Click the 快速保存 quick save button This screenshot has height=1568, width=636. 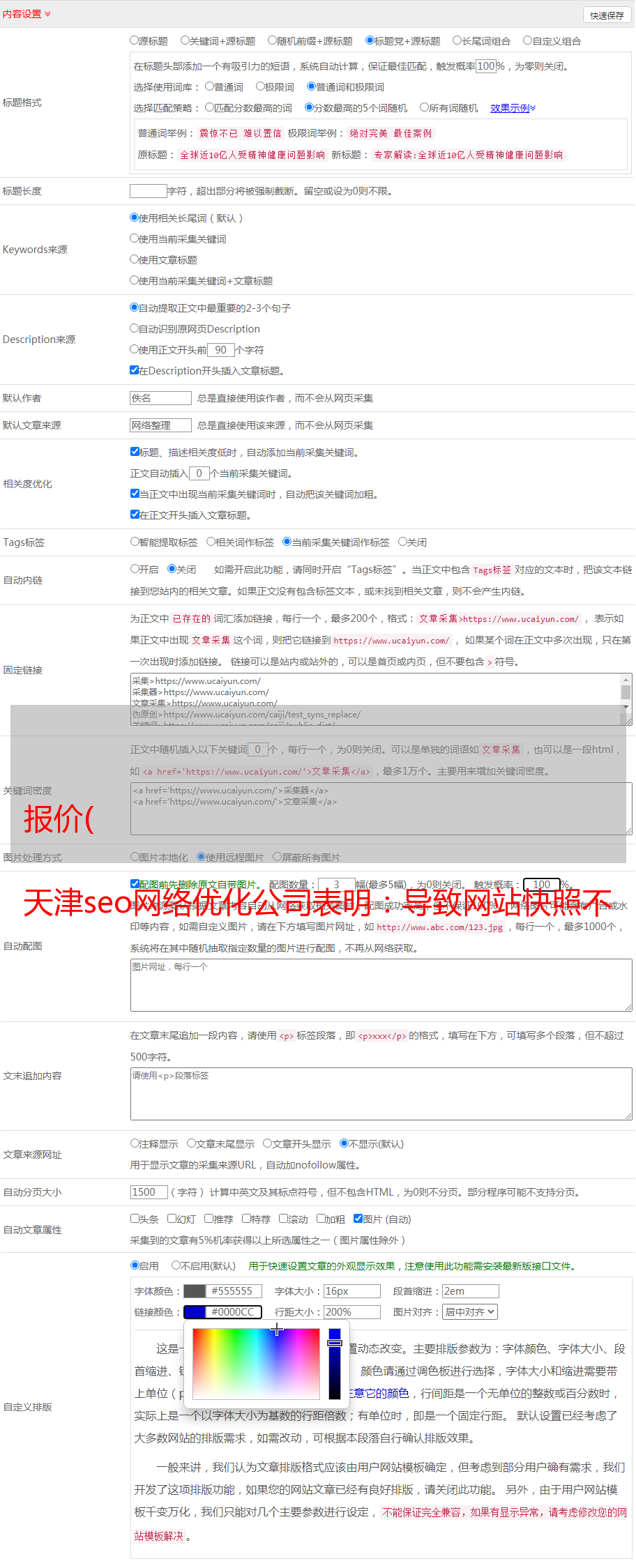pos(606,15)
